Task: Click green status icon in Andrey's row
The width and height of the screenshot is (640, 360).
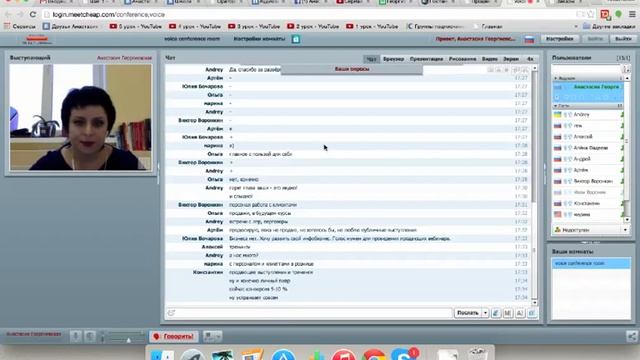Action: 622,115
